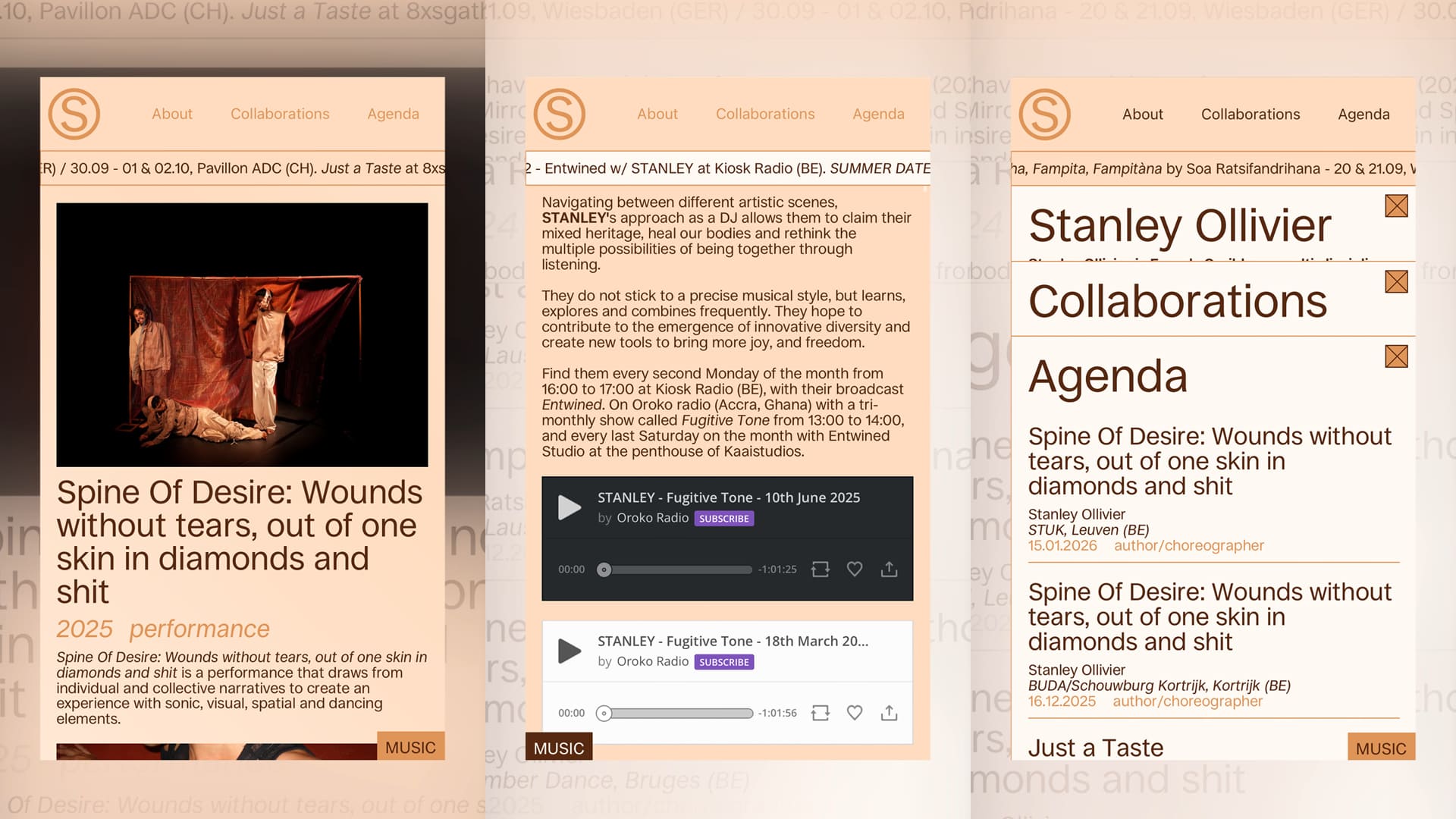Click heart icon on the June 2025 player
Image resolution: width=1456 pixels, height=819 pixels.
(x=855, y=569)
